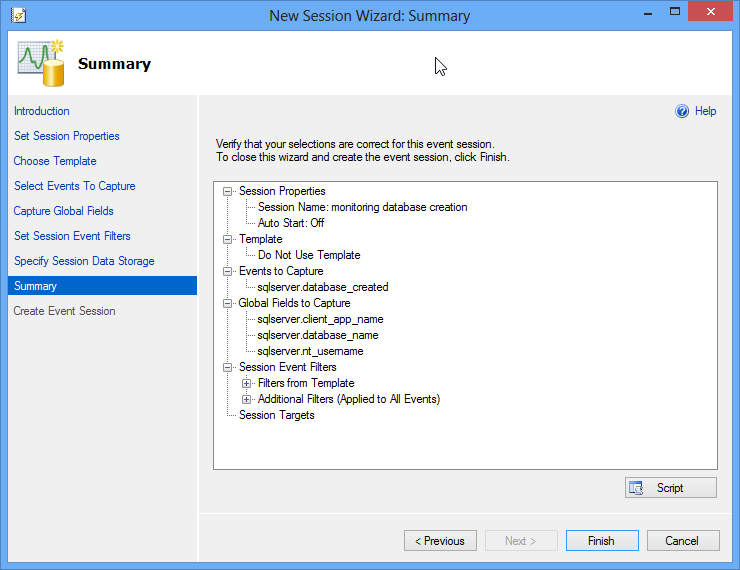The image size is (740, 570).
Task: Go to the Introduction wizard page
Action: tap(42, 111)
